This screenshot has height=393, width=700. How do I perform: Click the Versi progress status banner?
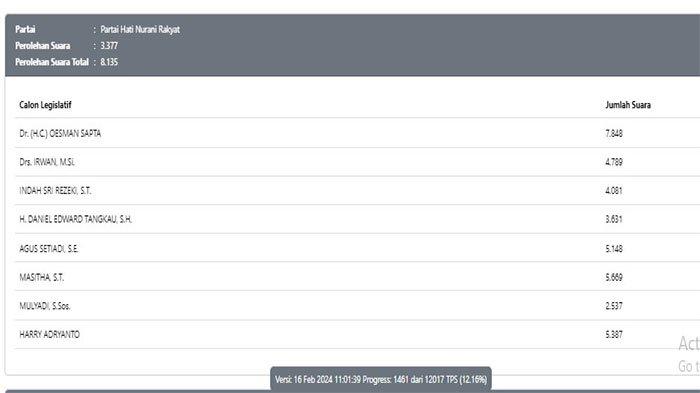coord(381,379)
